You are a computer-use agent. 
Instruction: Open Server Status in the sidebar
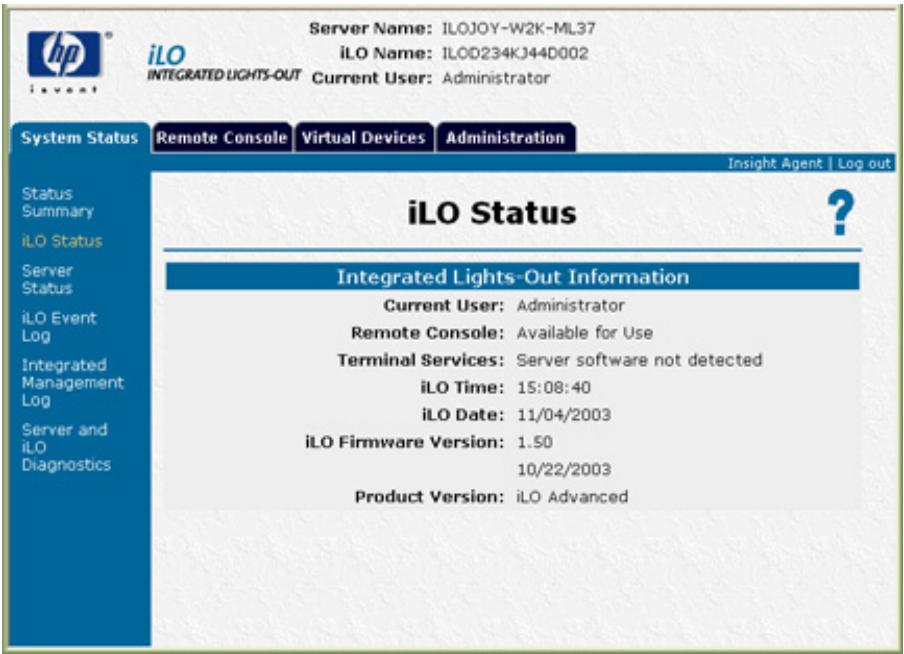click(x=47, y=279)
